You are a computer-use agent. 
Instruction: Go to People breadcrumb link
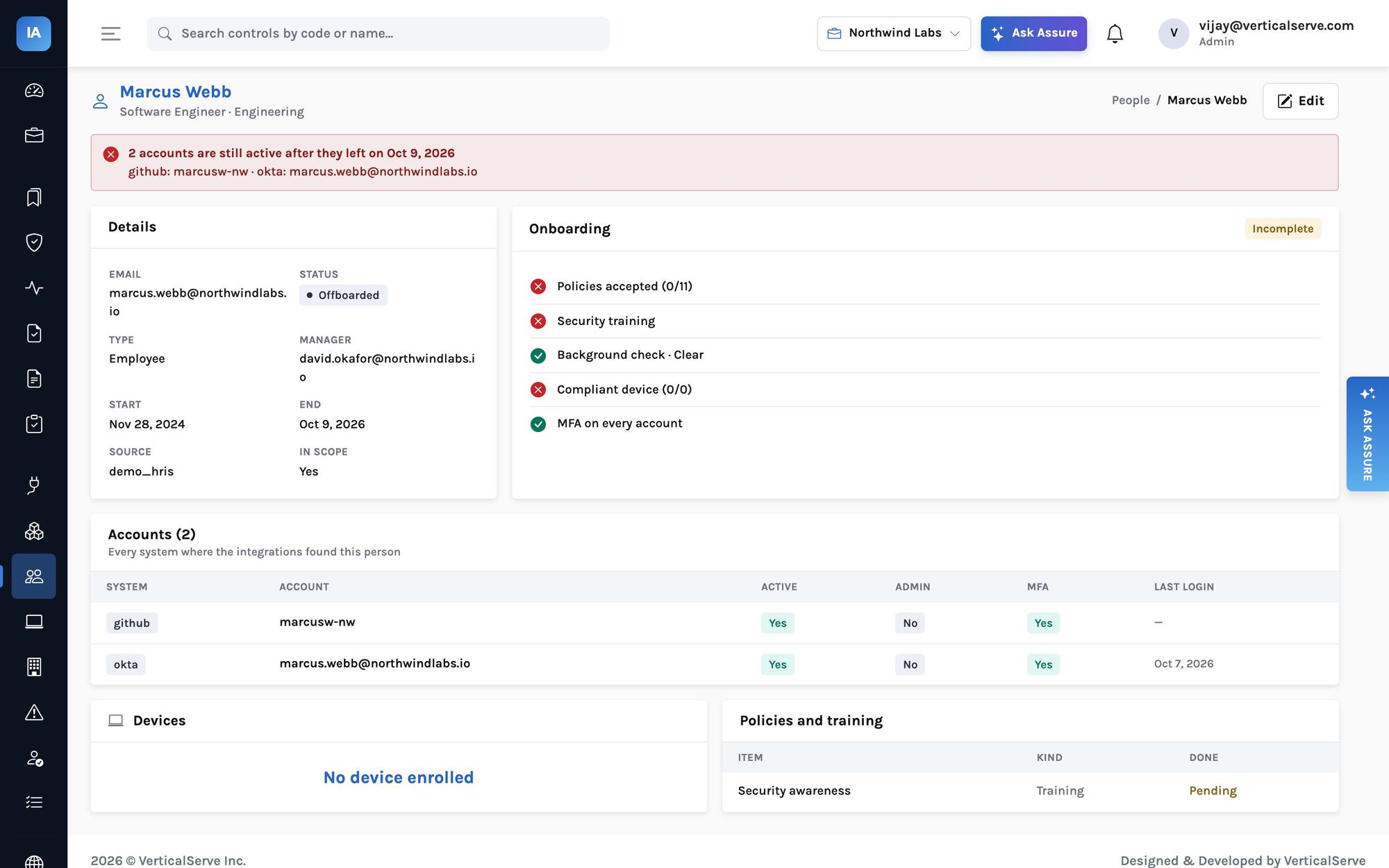click(1131, 100)
